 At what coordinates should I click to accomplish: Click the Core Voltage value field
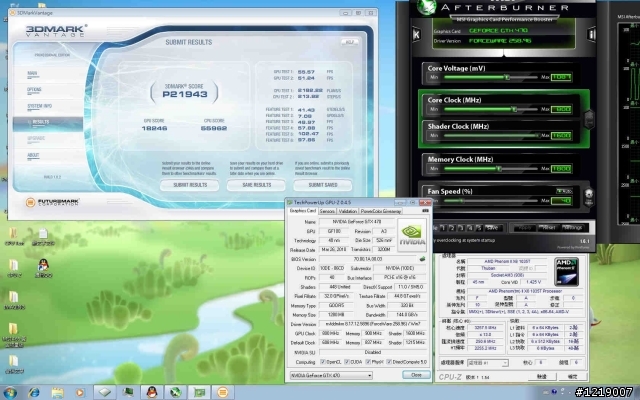[561, 77]
